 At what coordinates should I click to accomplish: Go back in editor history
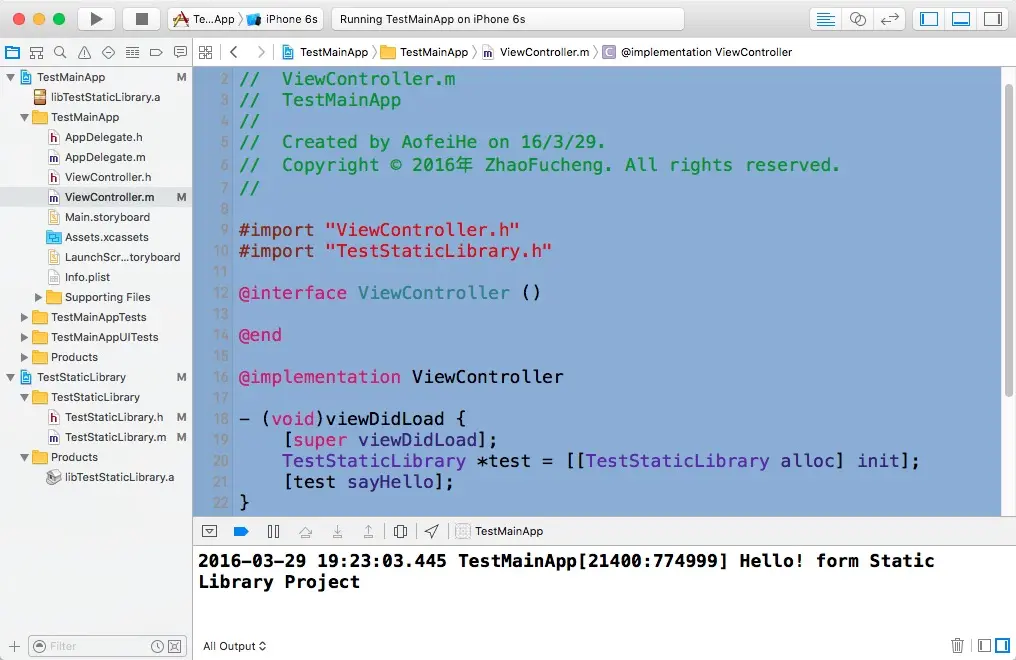(234, 52)
